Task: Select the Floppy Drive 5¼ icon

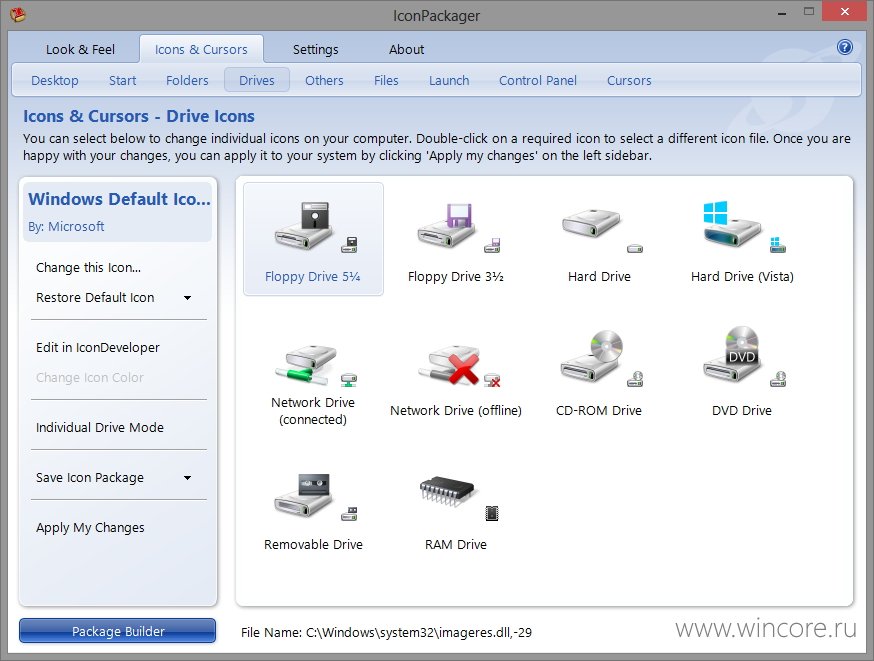Action: [313, 240]
